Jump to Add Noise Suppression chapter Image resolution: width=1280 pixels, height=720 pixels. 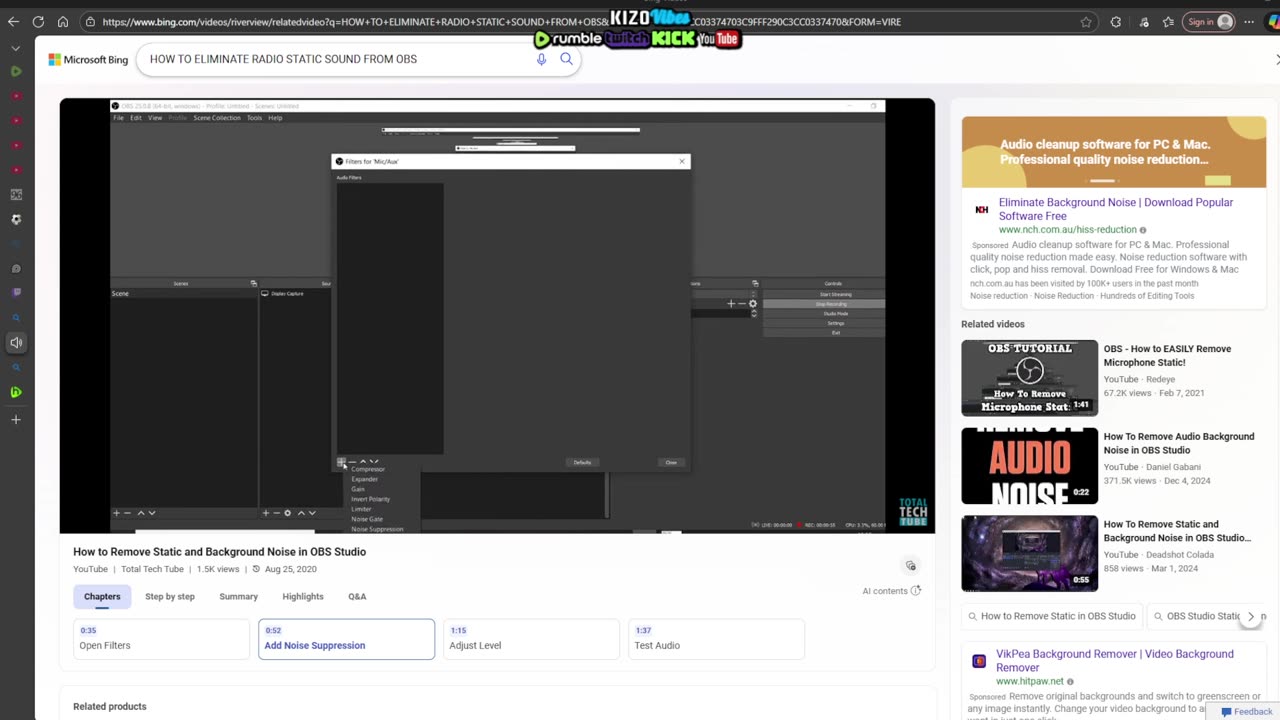pyautogui.click(x=346, y=639)
